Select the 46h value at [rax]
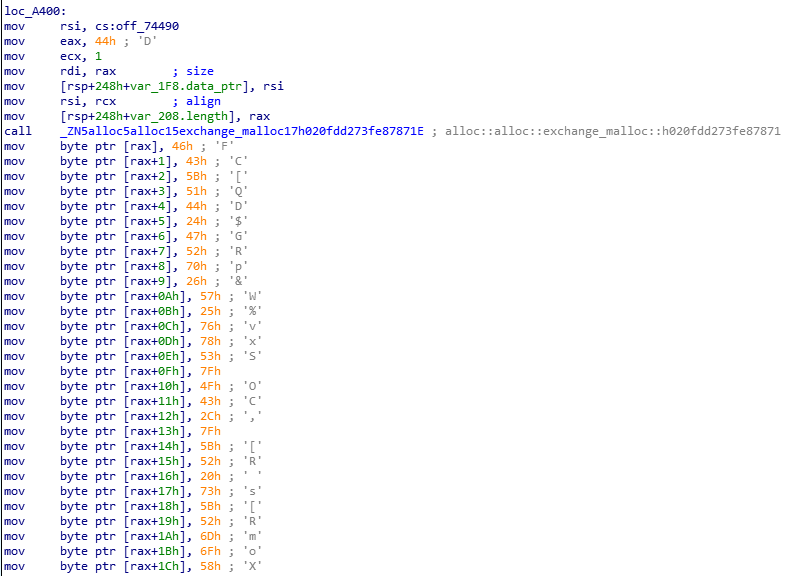 [182, 146]
